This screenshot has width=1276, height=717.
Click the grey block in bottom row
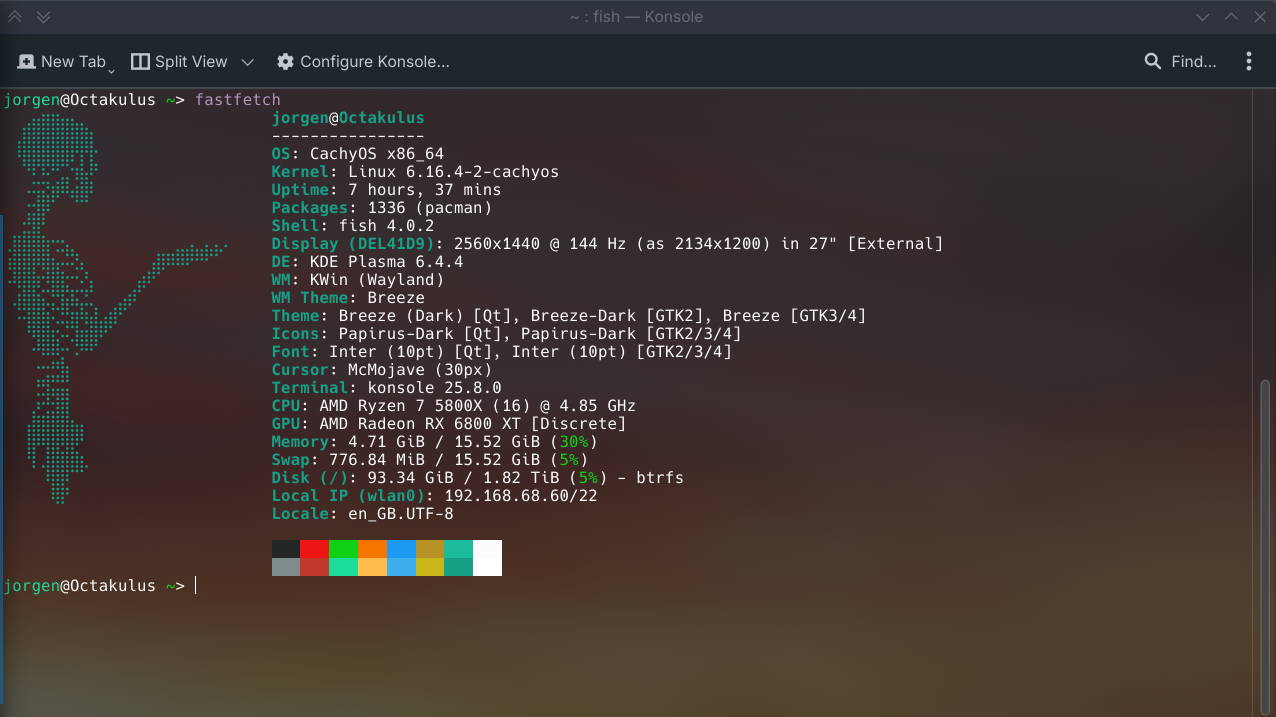click(x=286, y=567)
